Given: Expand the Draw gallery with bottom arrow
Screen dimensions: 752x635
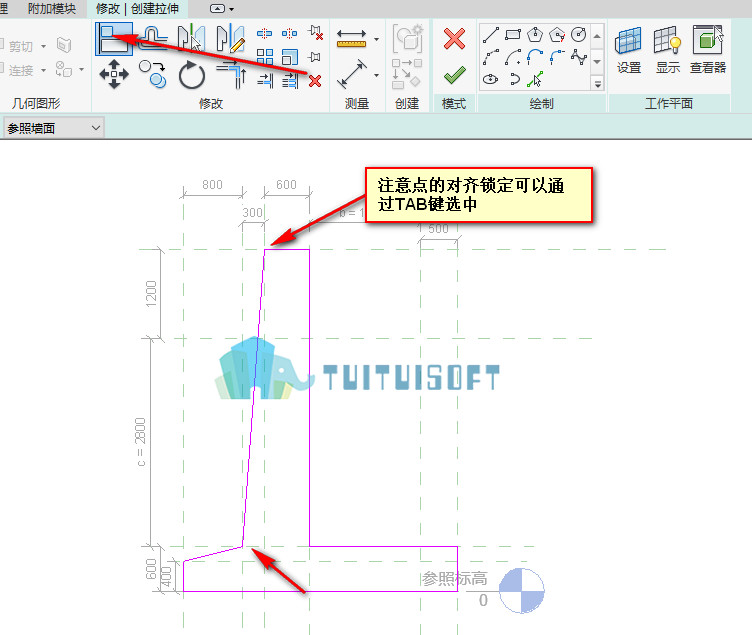Looking at the screenshot, I should pos(598,83).
